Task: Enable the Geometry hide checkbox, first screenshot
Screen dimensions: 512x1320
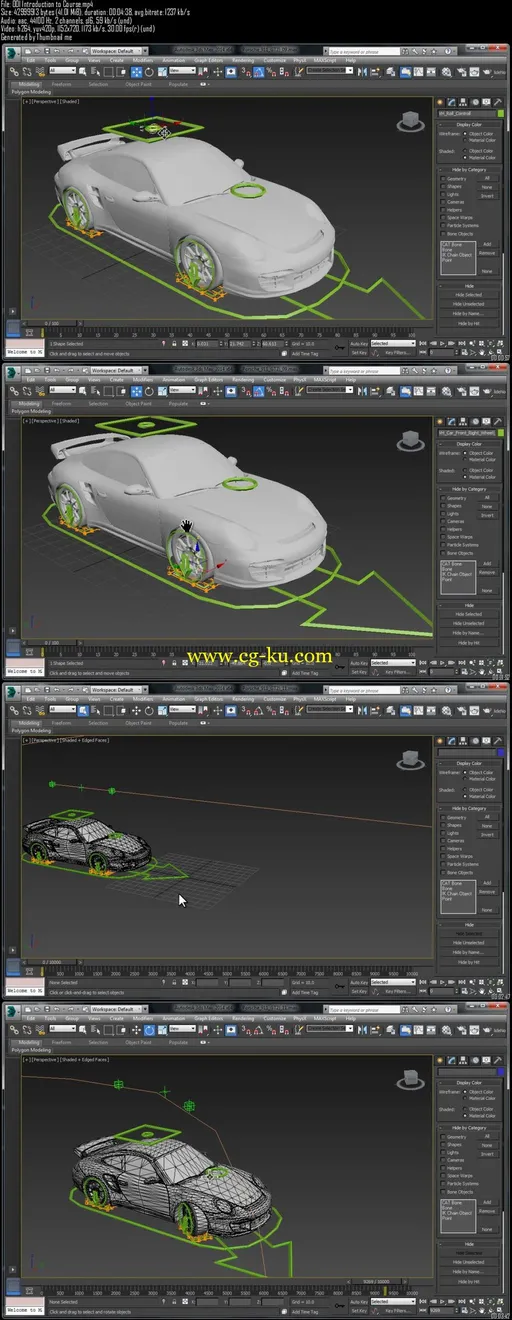Action: click(444, 178)
